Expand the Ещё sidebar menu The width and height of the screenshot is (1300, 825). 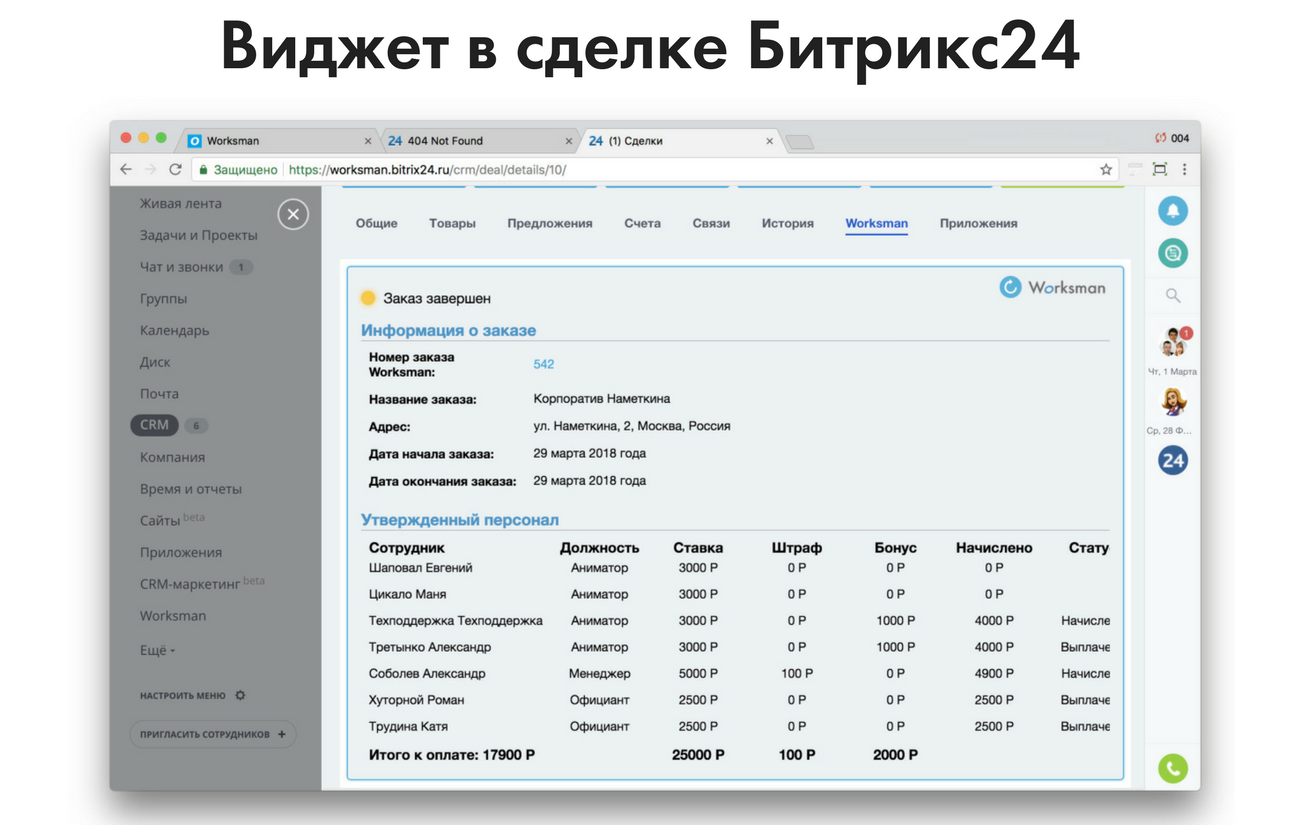coord(157,650)
